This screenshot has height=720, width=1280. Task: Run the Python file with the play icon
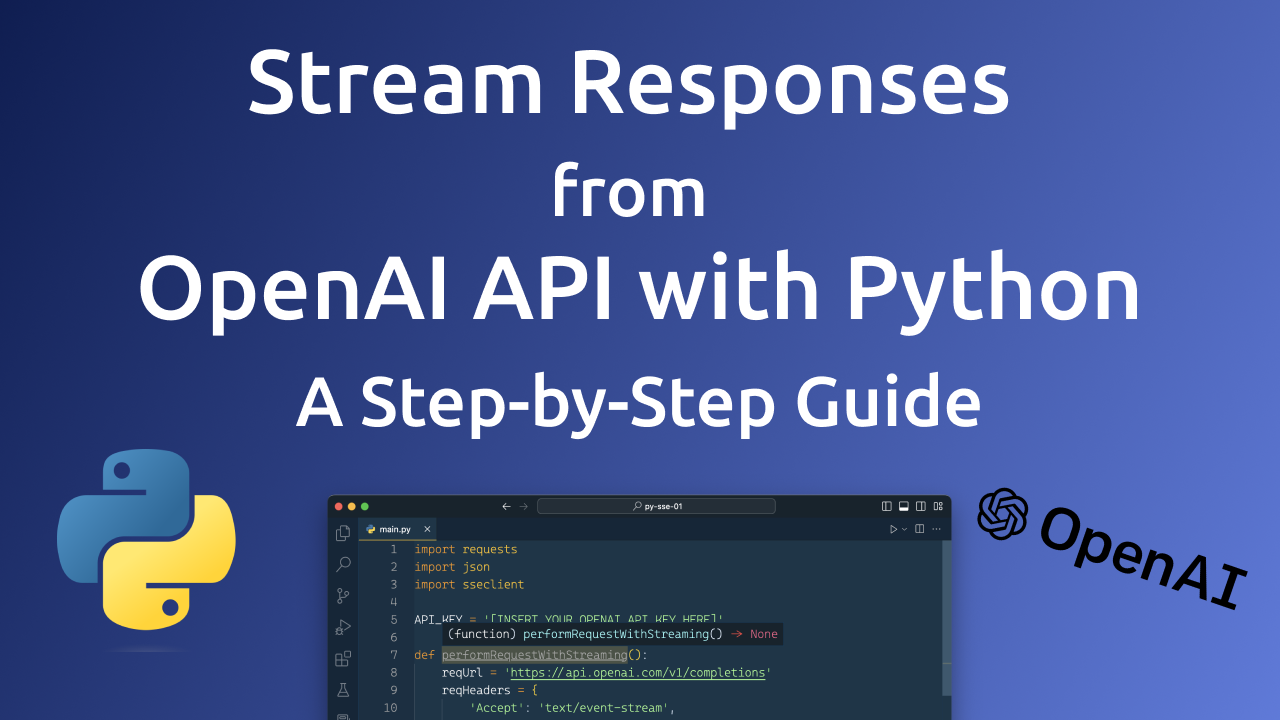(x=894, y=529)
